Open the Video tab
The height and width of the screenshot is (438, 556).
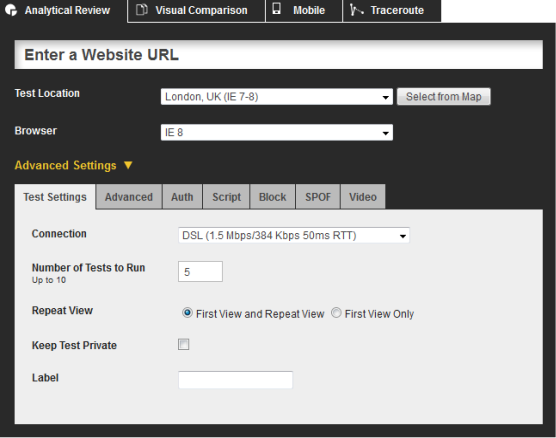pos(363,197)
